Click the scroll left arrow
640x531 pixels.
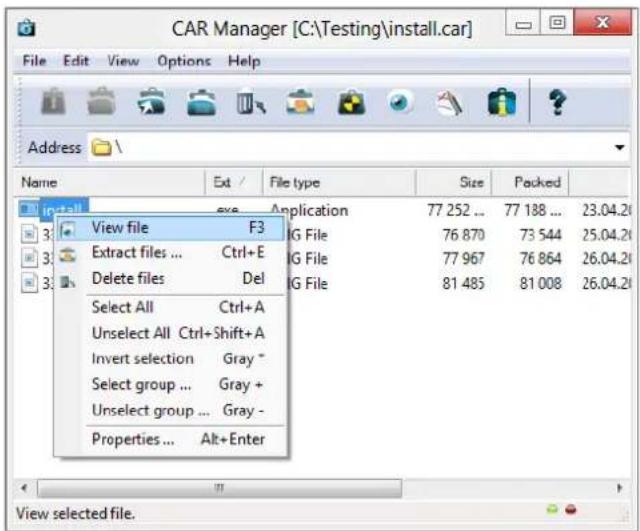tap(24, 488)
